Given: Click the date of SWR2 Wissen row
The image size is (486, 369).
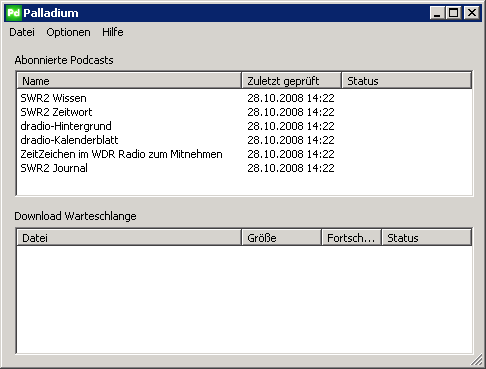Looking at the screenshot, I should 291,98.
